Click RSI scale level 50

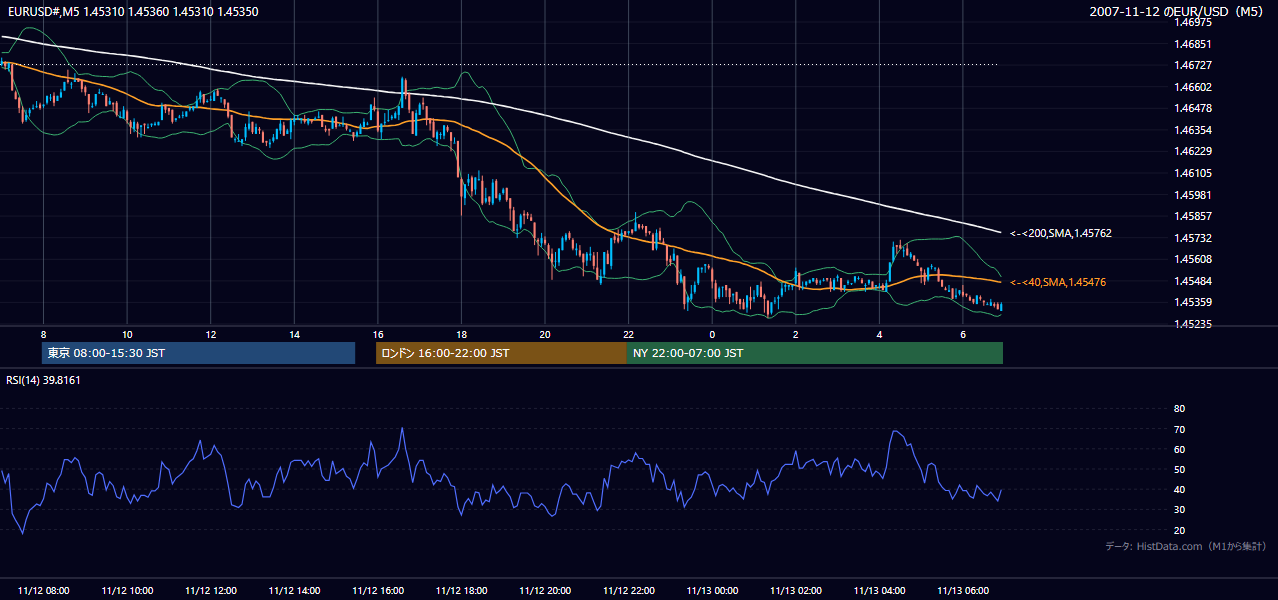point(1179,469)
